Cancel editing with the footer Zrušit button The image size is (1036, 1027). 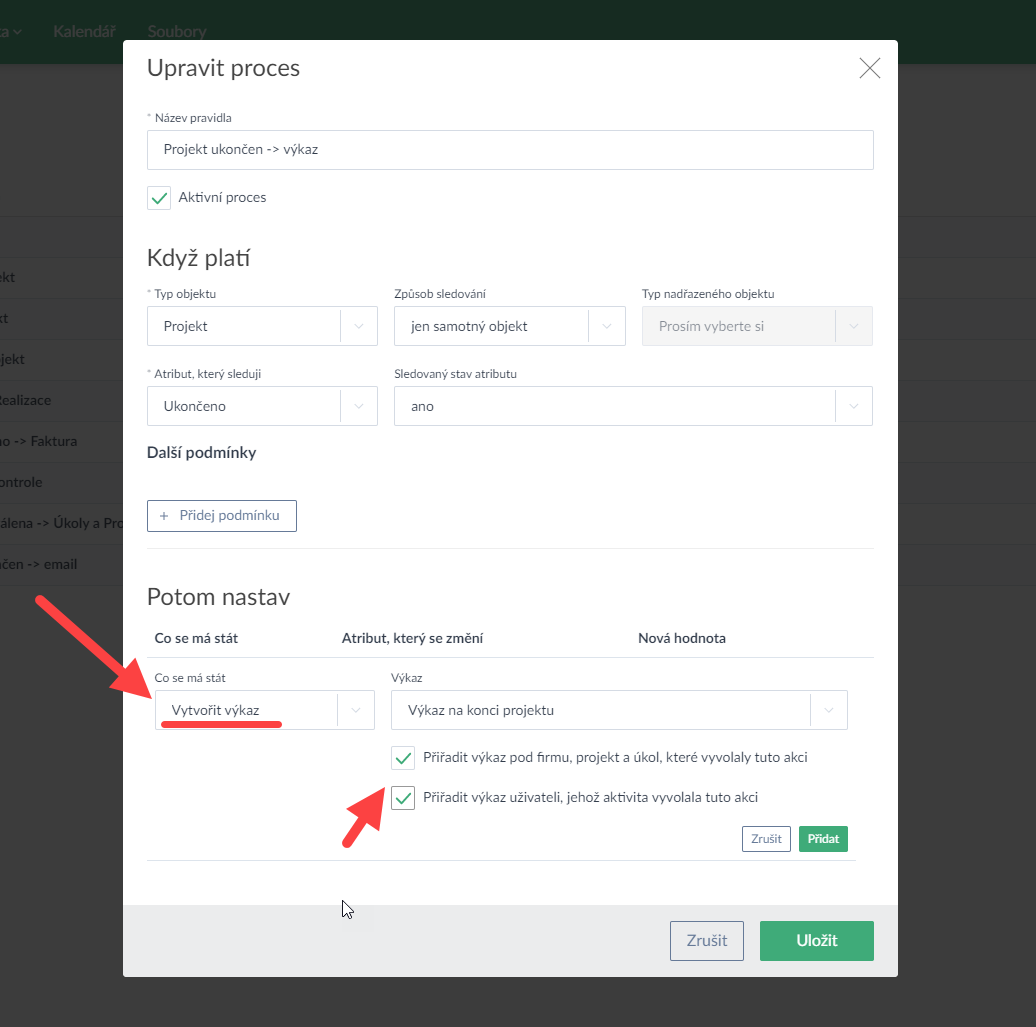tap(706, 941)
